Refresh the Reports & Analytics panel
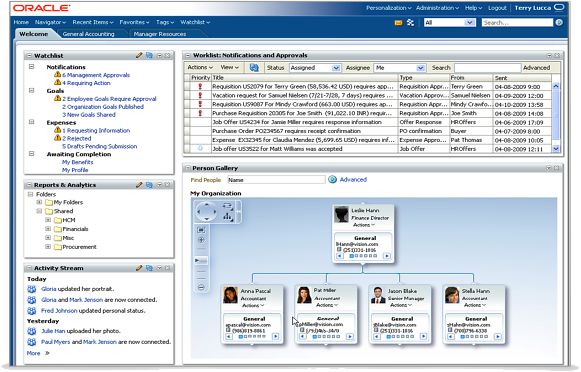581x372 pixels. (149, 185)
